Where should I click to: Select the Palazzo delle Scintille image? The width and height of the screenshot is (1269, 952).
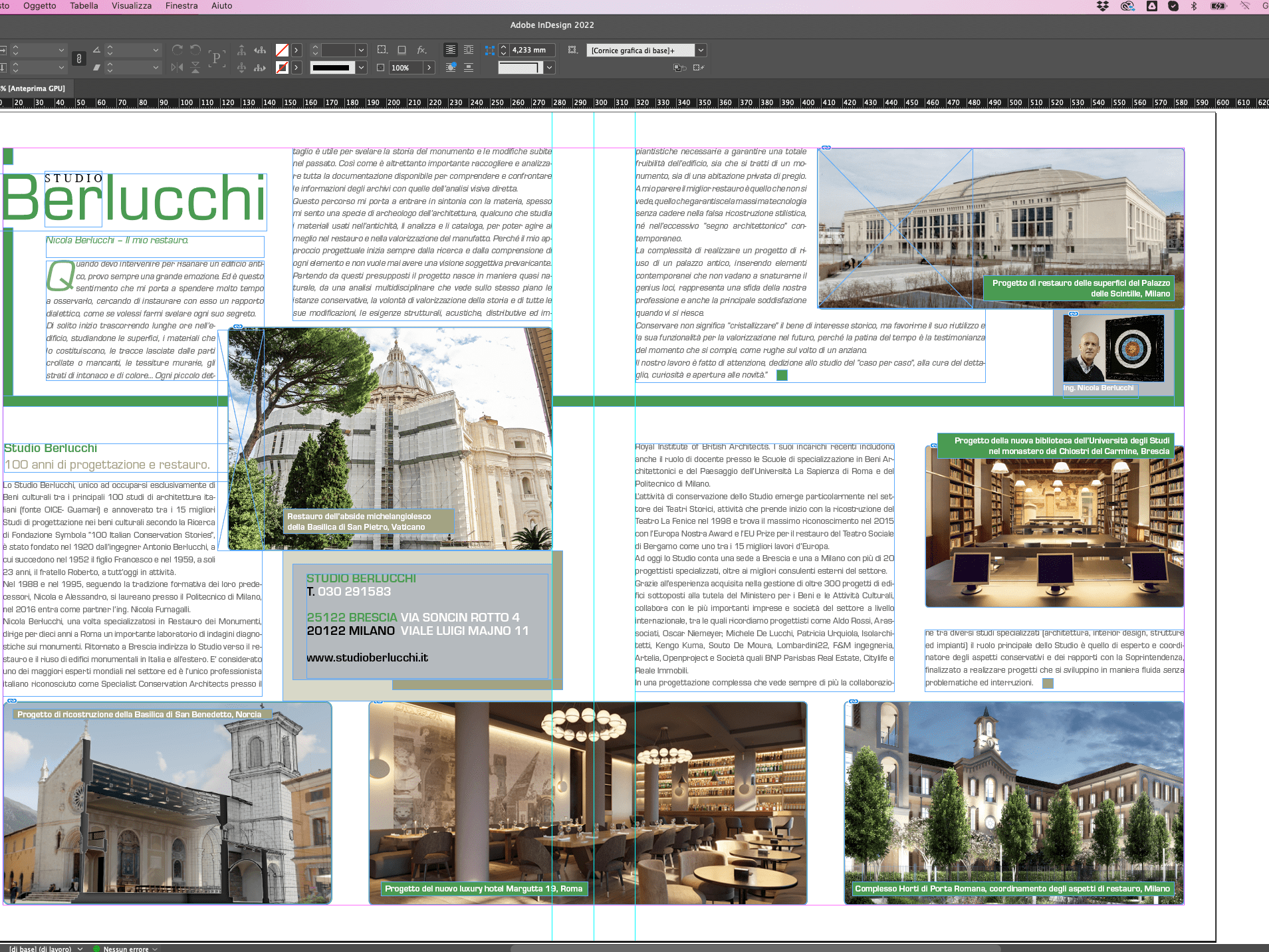click(x=1001, y=228)
